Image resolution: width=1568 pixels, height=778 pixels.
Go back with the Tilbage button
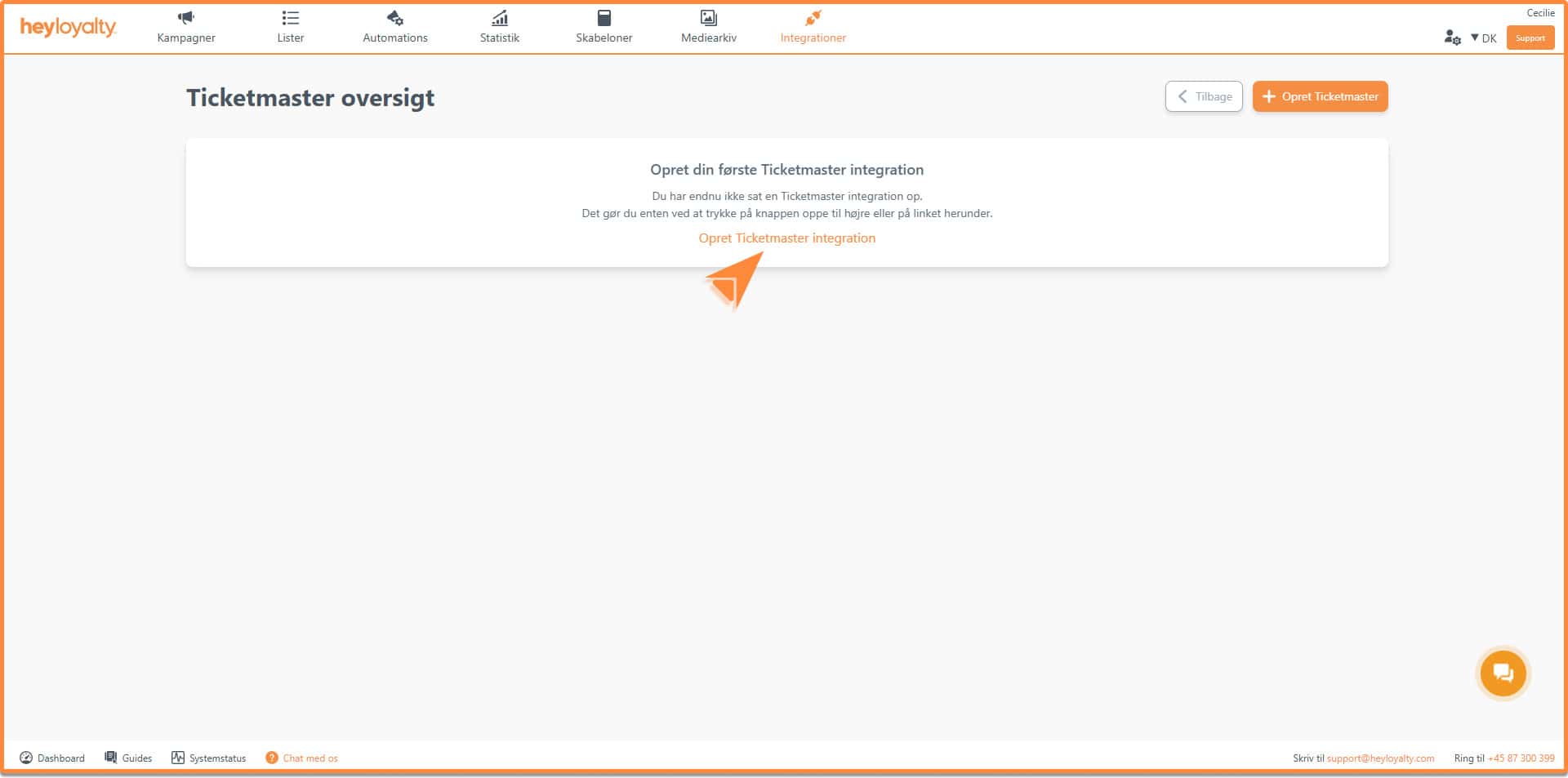(1203, 96)
